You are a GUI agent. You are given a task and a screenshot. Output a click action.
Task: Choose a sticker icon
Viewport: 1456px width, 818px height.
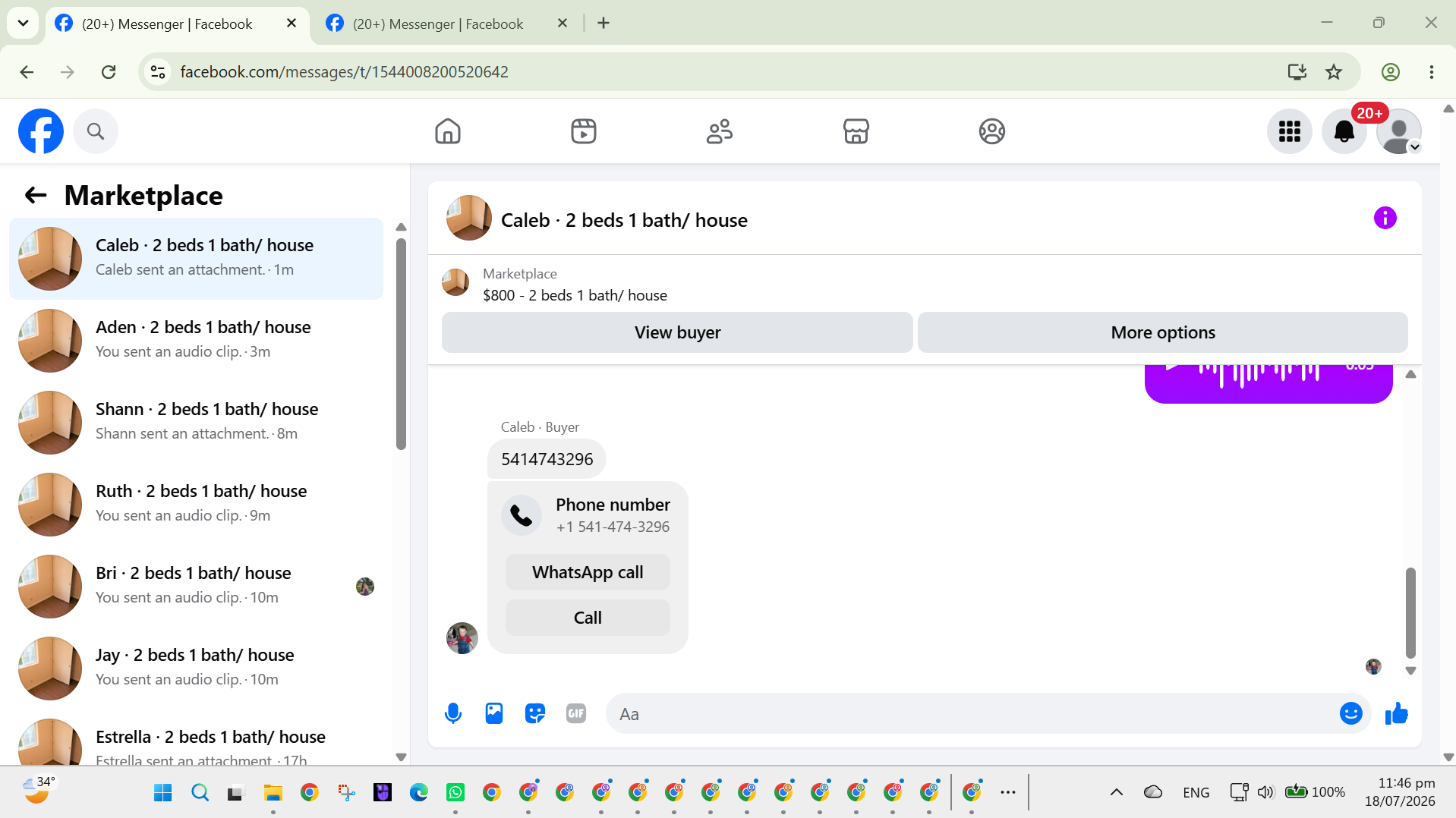pyautogui.click(x=535, y=713)
